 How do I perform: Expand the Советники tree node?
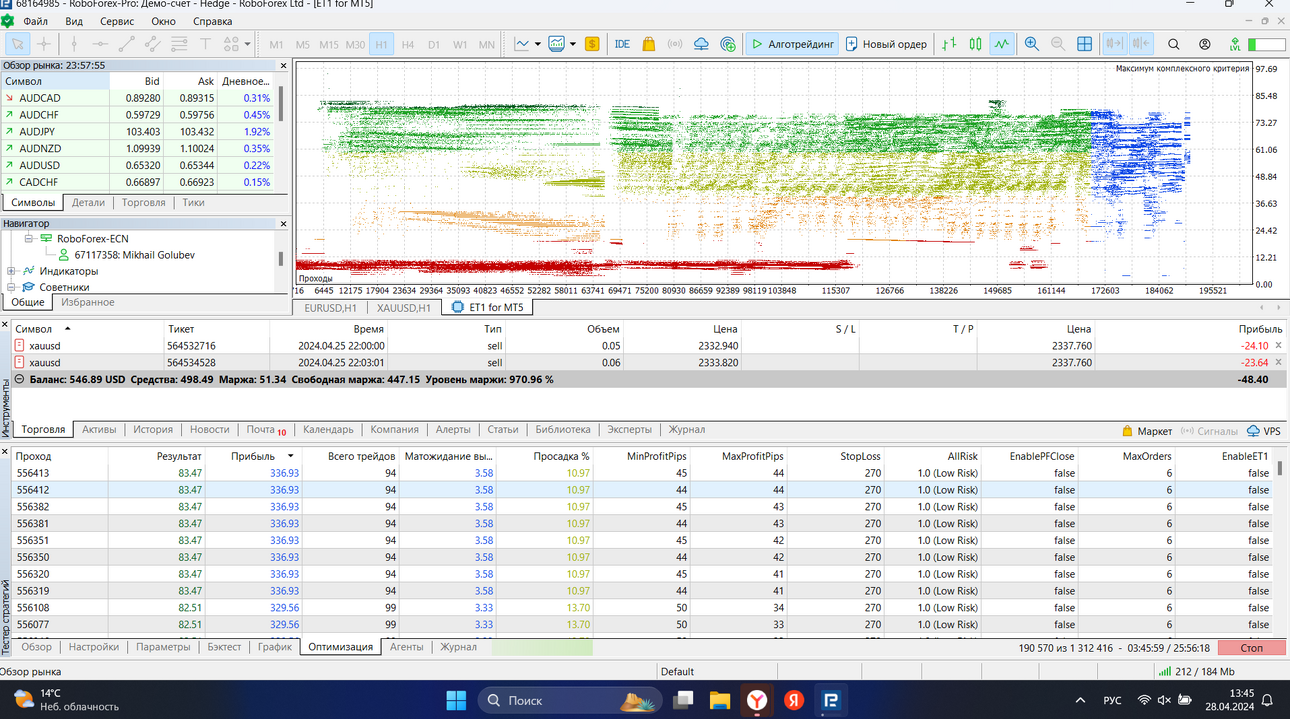point(11,287)
